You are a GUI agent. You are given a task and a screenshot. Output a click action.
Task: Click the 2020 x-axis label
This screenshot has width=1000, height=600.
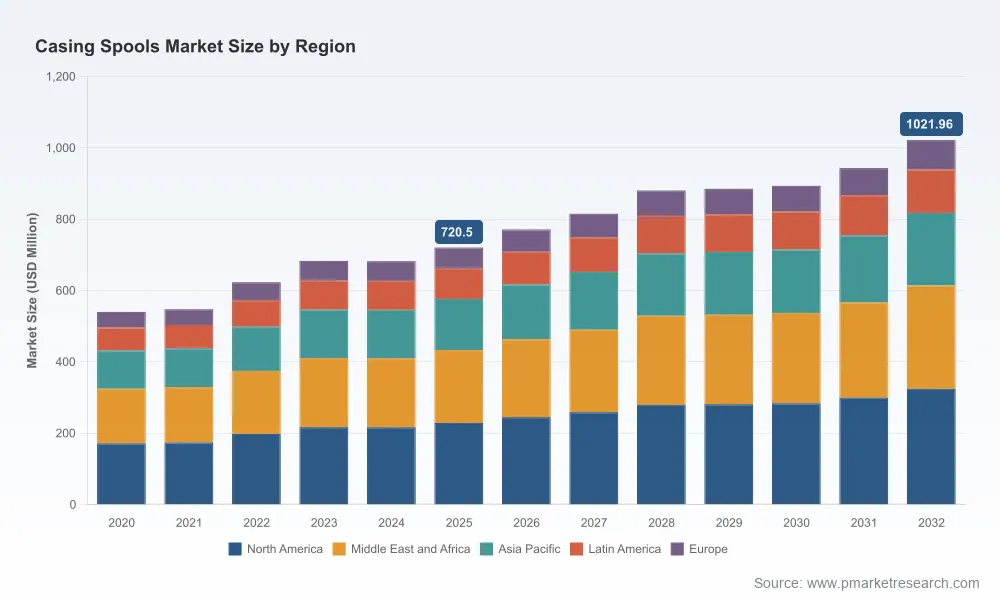click(x=121, y=523)
